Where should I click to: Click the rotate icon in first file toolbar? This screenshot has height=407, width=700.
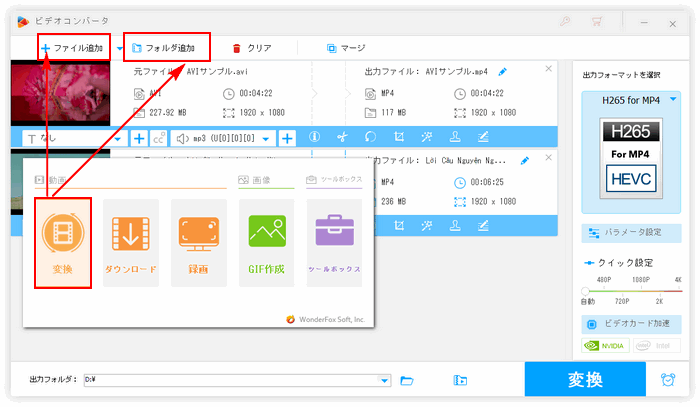(x=370, y=138)
